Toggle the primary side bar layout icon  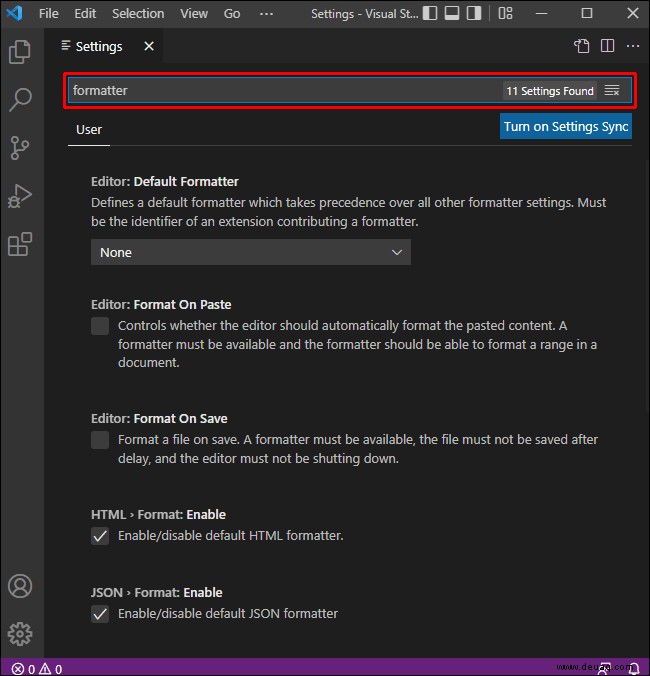click(x=430, y=13)
